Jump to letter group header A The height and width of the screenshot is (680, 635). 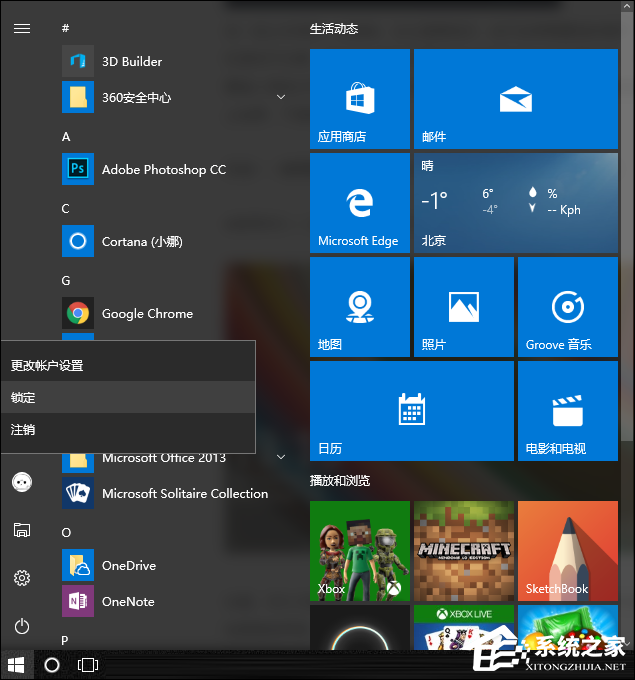click(66, 136)
